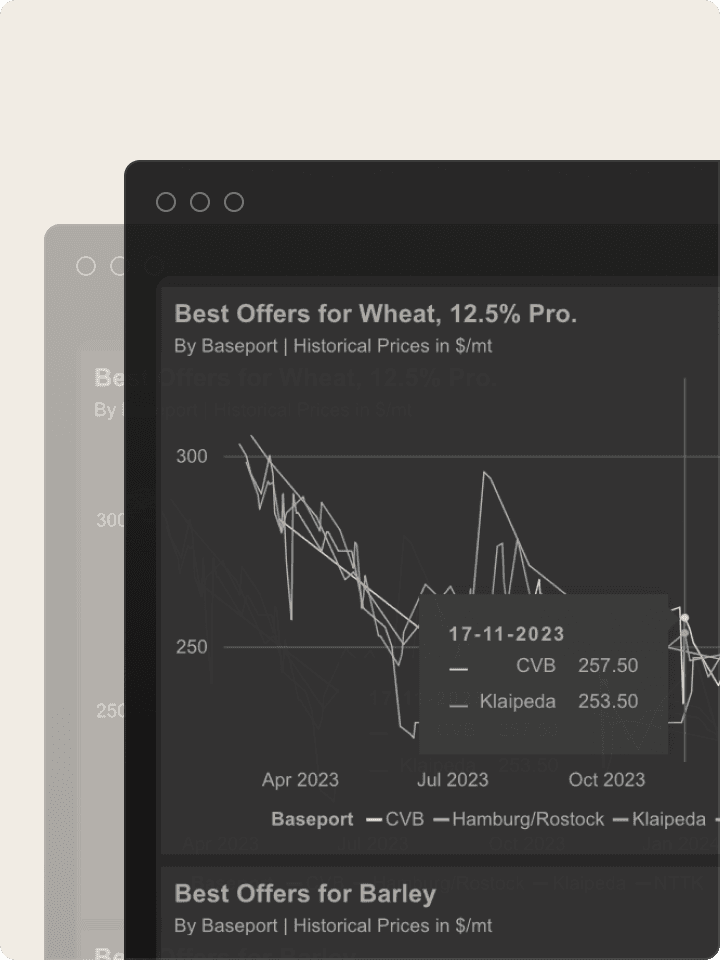Click the Apr 2023 x-axis label

(300, 780)
